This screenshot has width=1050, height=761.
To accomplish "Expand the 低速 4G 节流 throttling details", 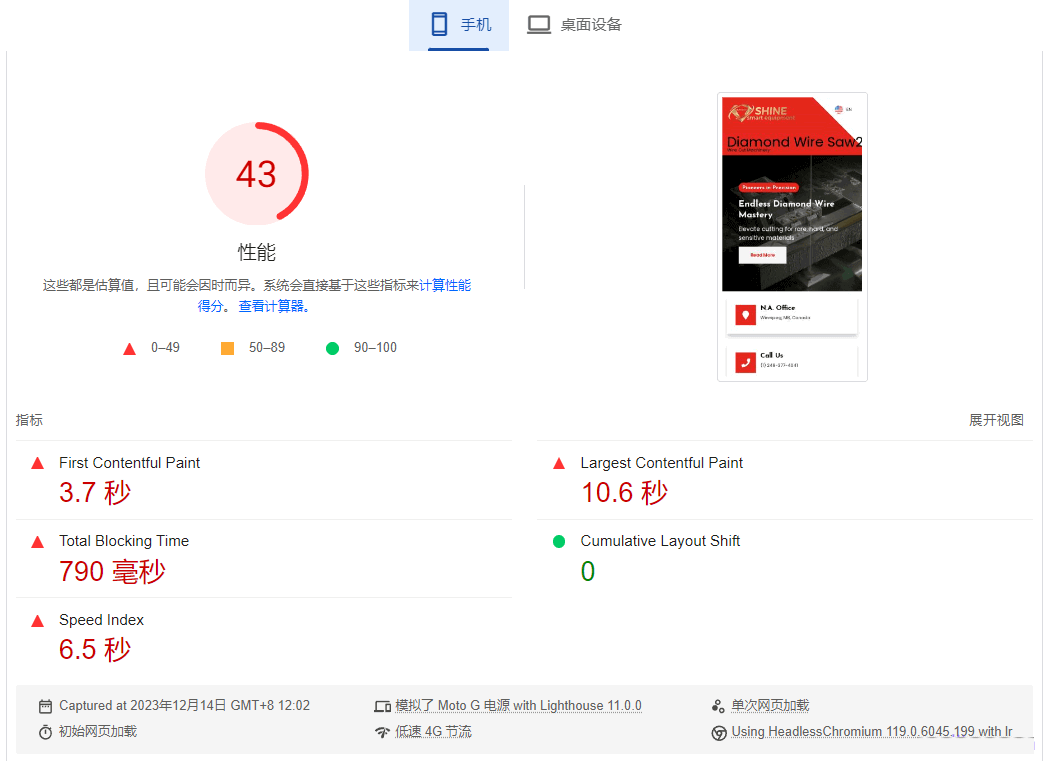I will (433, 732).
